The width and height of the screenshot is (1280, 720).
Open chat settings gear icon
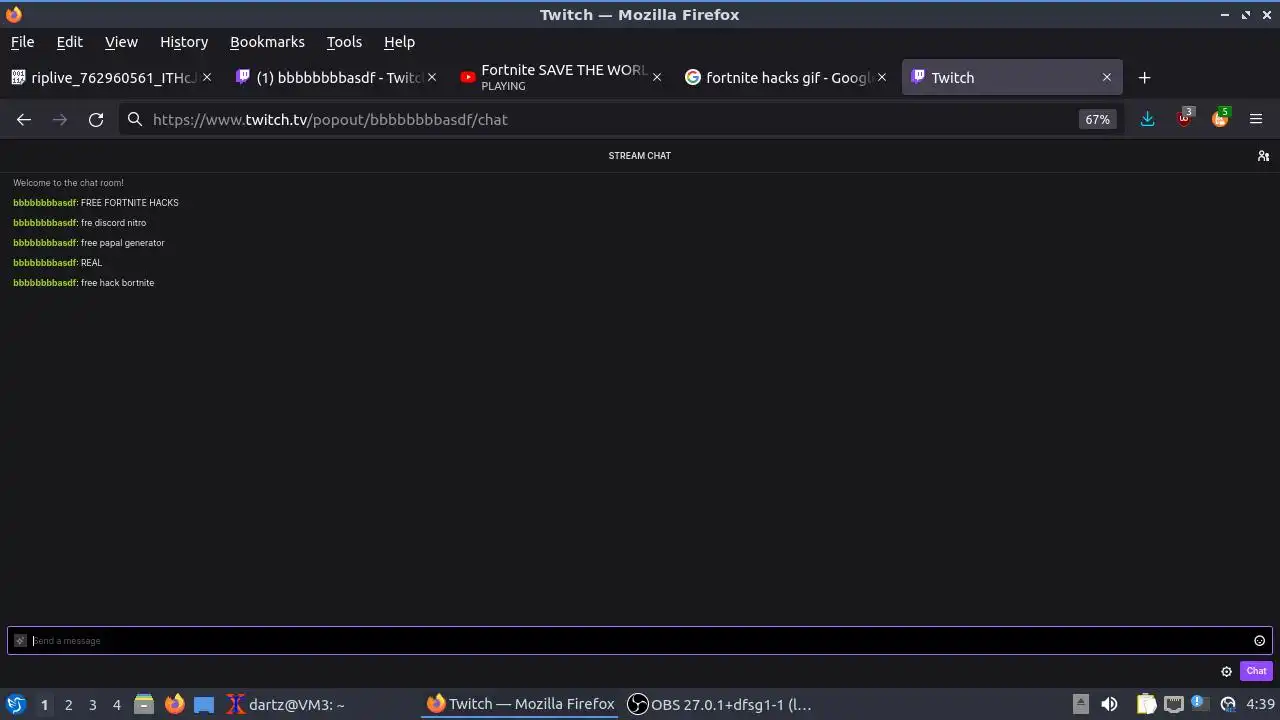1226,671
